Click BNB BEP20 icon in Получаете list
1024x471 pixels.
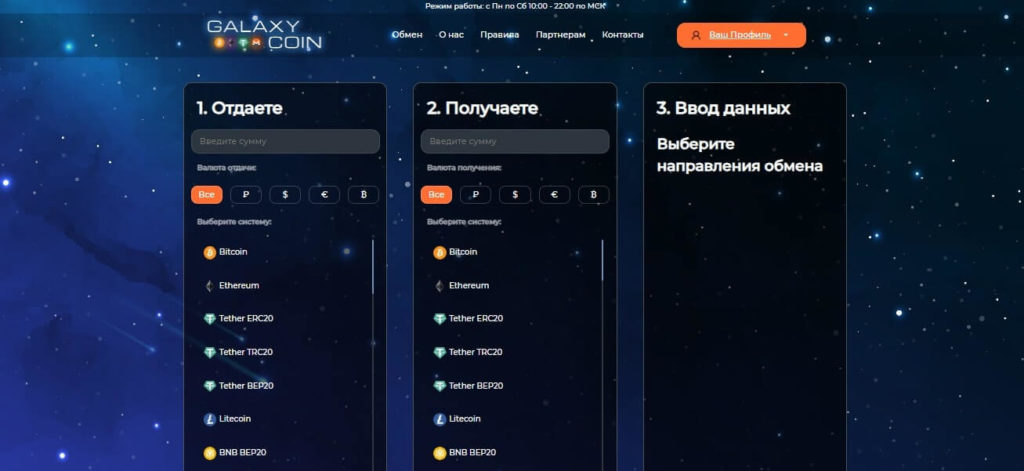[440, 453]
